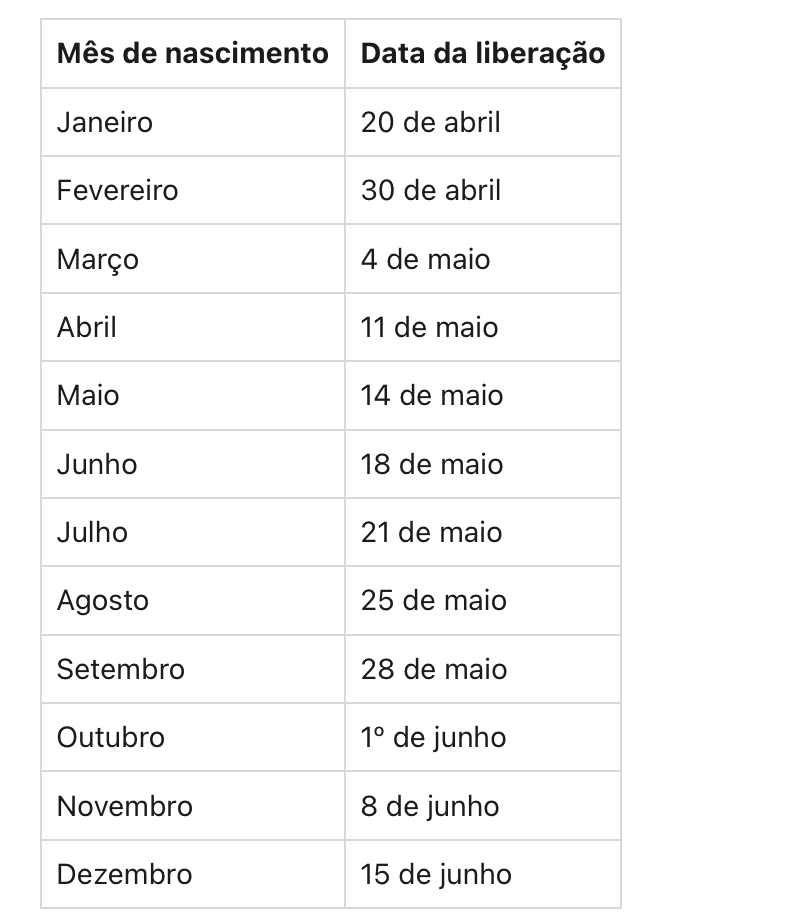Click the 'Mês de nascimento' column header
787x922 pixels.
[192, 53]
